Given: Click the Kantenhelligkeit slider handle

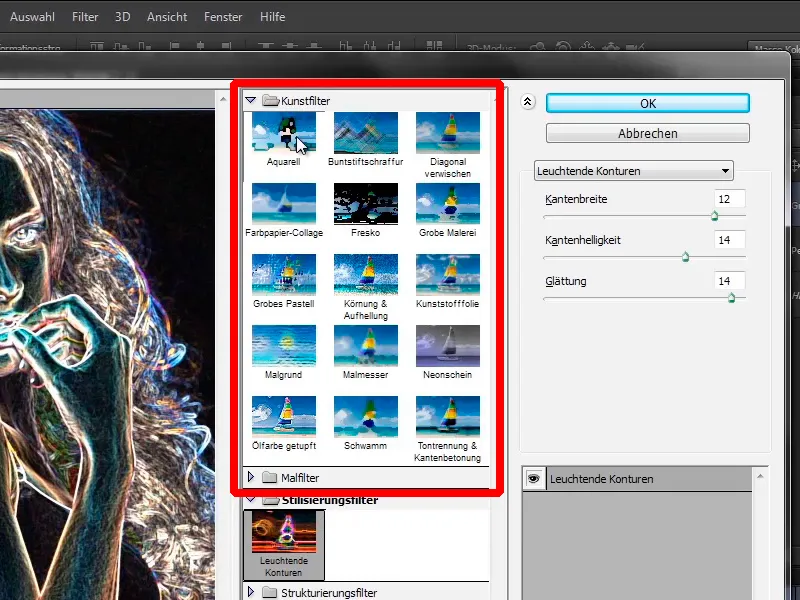Looking at the screenshot, I should tap(686, 257).
